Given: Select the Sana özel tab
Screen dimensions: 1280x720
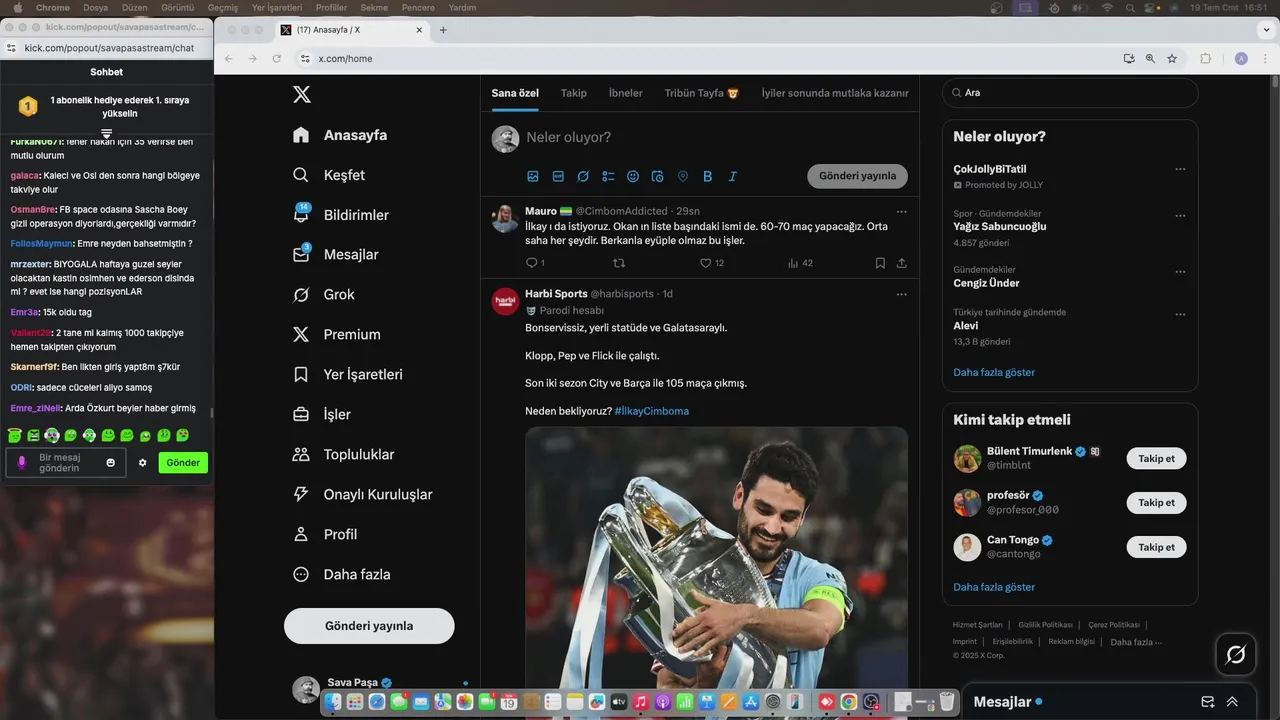Looking at the screenshot, I should (515, 93).
